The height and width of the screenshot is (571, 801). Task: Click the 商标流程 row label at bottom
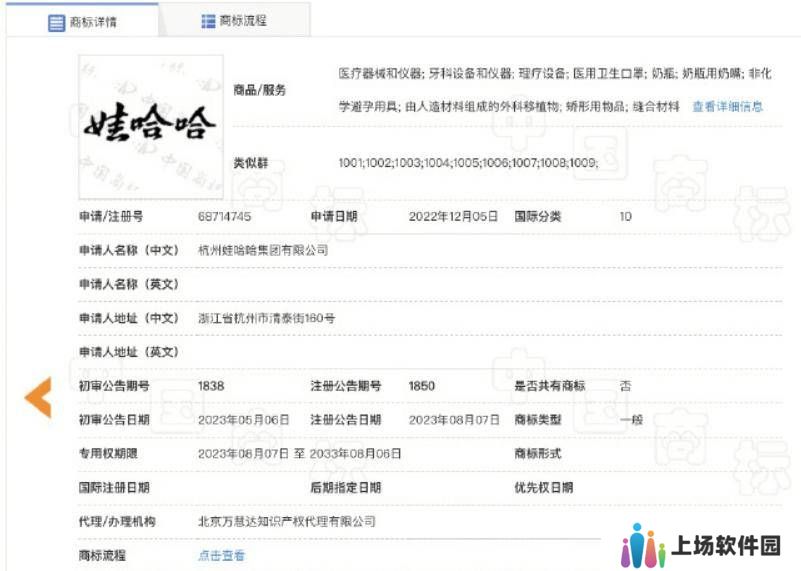click(102, 555)
